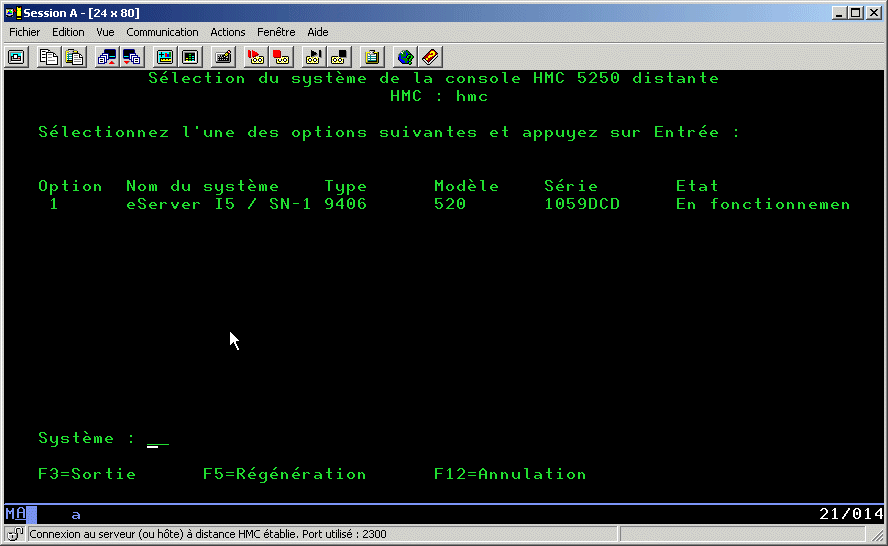Open the Edition menu
This screenshot has height=546, width=888.
pos(68,32)
